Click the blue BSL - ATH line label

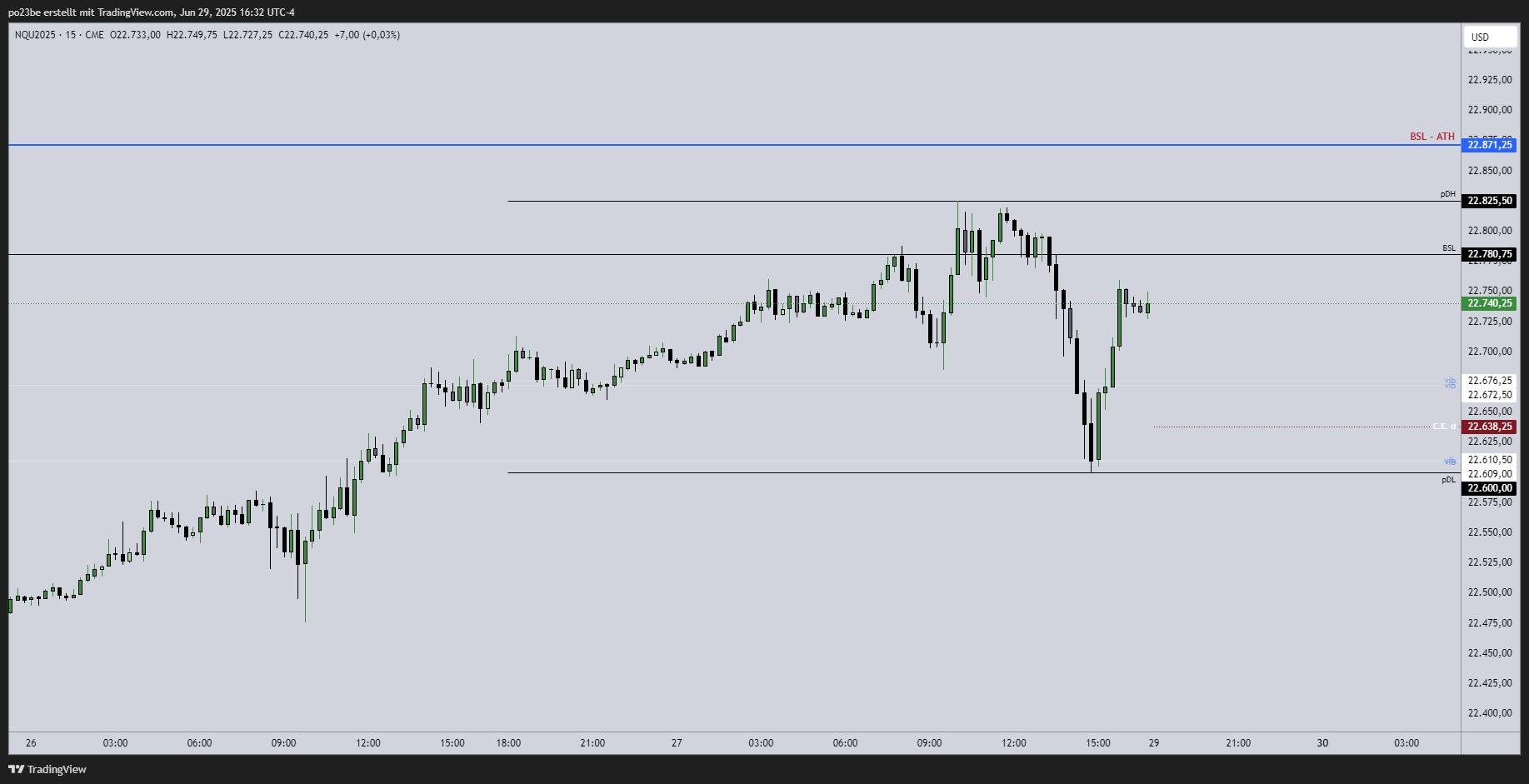click(1431, 136)
